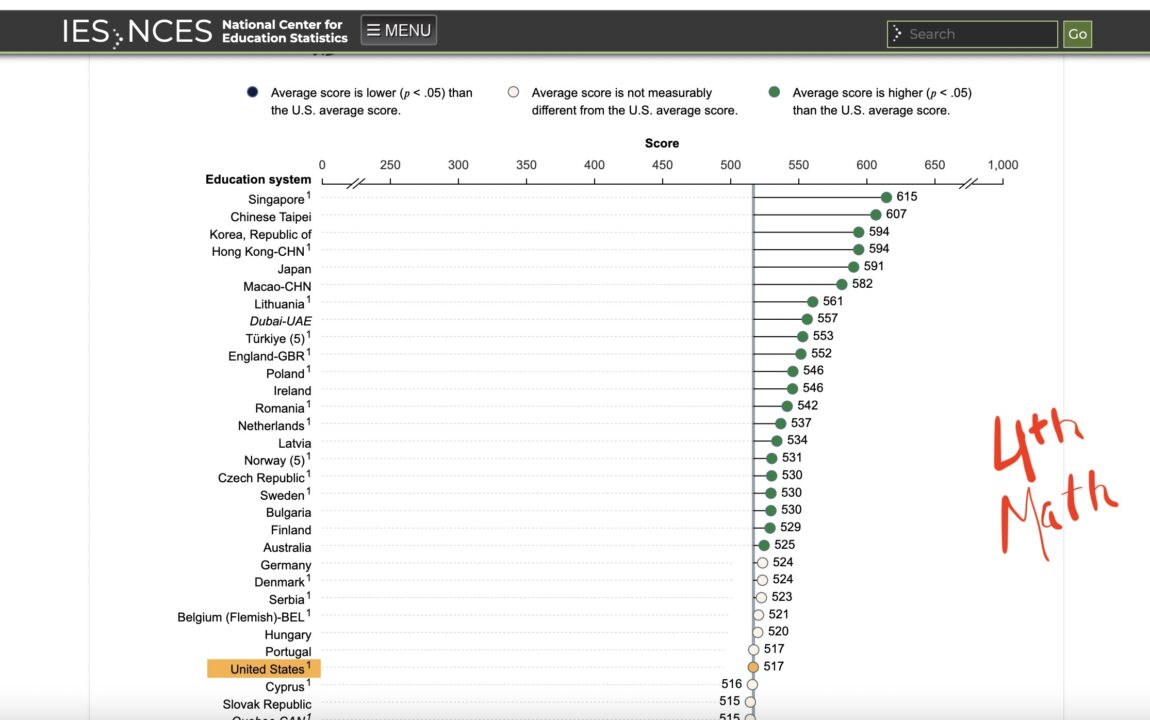The width and height of the screenshot is (1150, 720).
Task: Click Germany's hollow 524 data point
Action: (762, 563)
